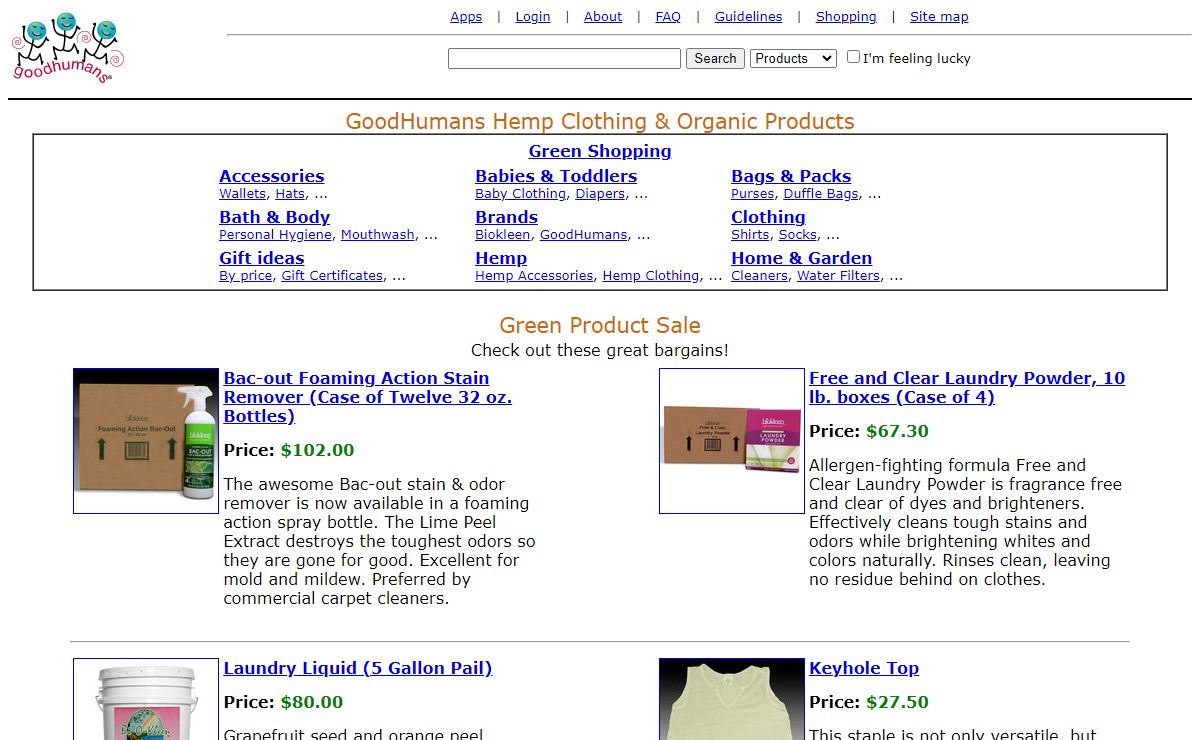
Task: Browse the Brands category
Action: (x=506, y=217)
